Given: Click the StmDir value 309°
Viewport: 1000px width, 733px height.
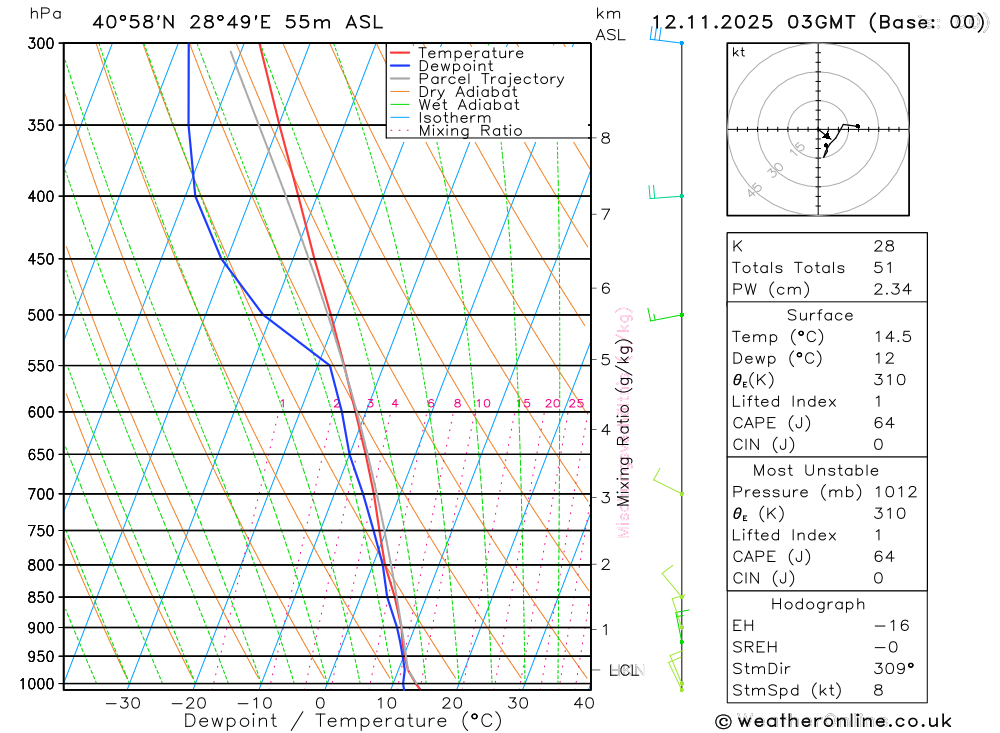Looking at the screenshot, I should tap(894, 669).
